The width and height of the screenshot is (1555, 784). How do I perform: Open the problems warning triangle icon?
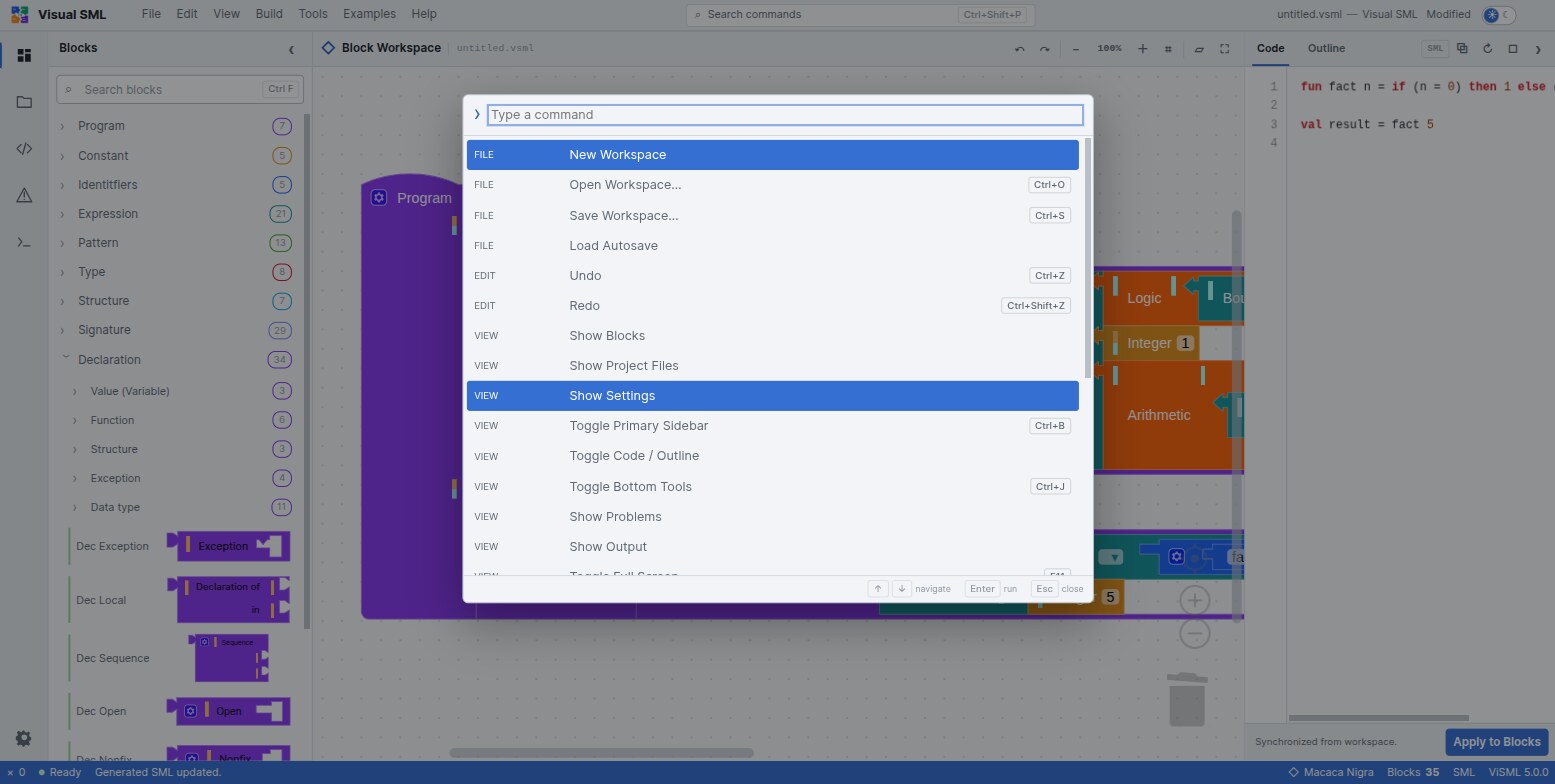click(24, 196)
